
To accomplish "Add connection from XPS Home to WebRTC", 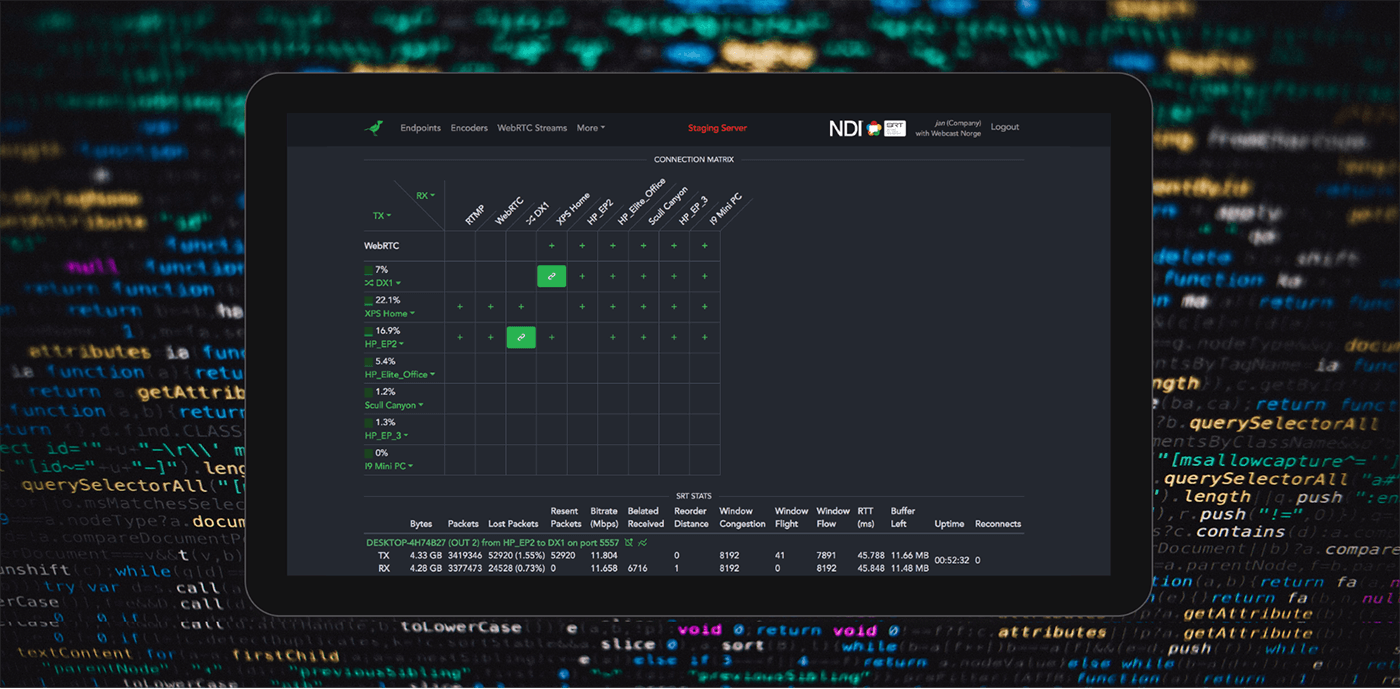I will pyautogui.click(x=490, y=307).
